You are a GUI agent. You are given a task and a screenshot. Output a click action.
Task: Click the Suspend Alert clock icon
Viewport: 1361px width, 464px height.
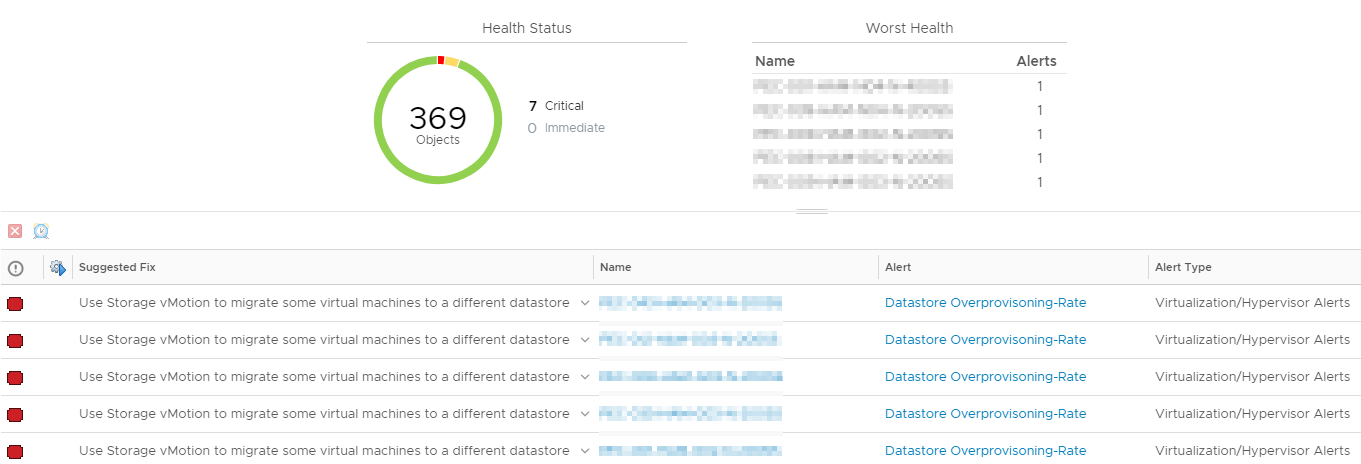tap(41, 231)
